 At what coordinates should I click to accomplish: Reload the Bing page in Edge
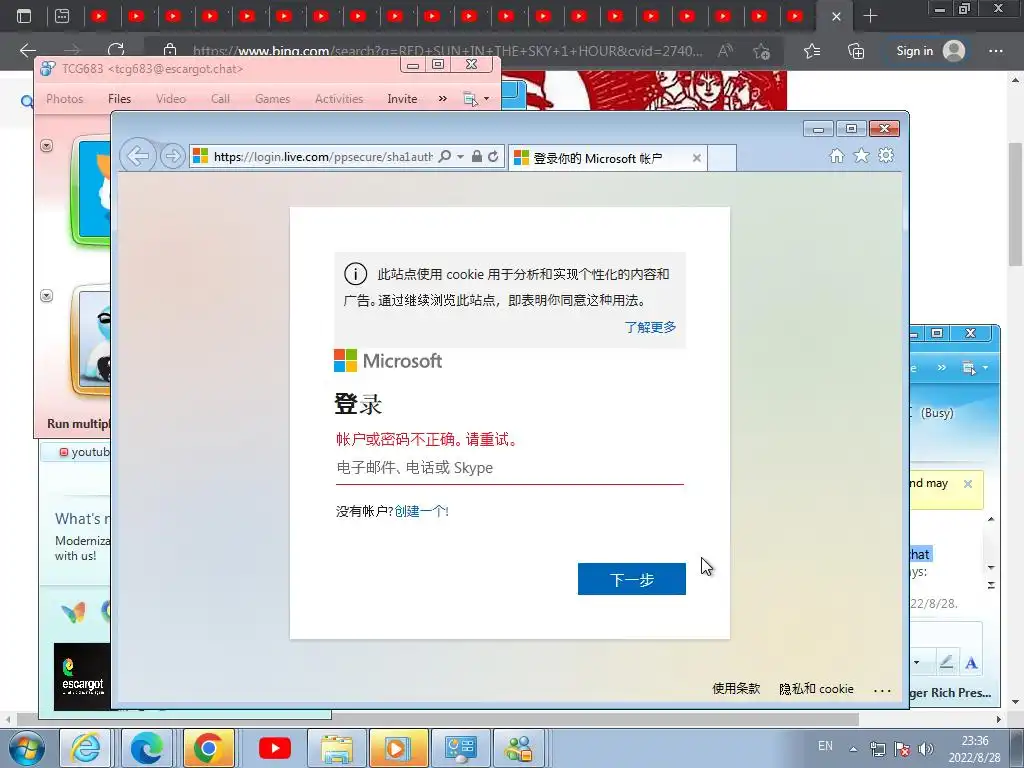tap(116, 50)
